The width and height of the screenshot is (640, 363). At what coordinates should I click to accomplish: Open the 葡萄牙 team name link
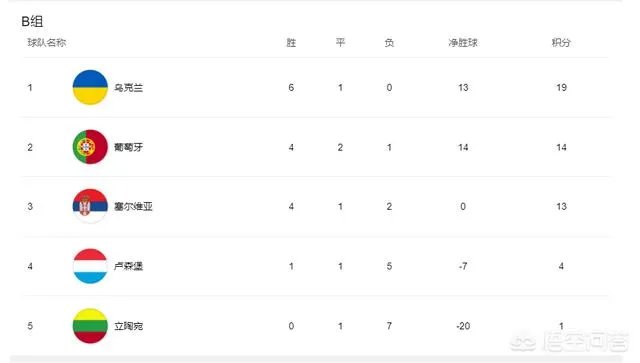129,147
